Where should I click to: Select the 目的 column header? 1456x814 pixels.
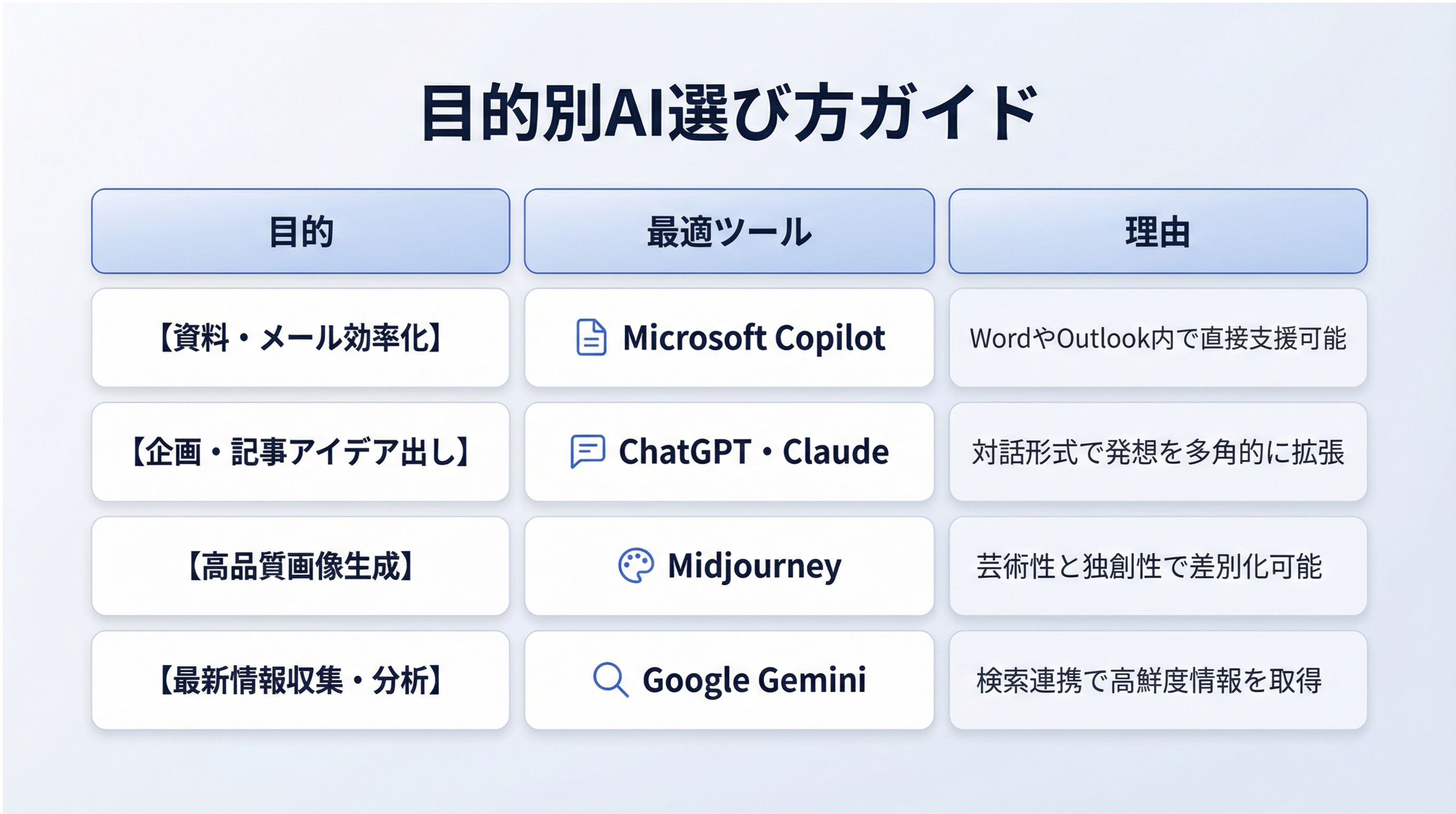point(301,232)
